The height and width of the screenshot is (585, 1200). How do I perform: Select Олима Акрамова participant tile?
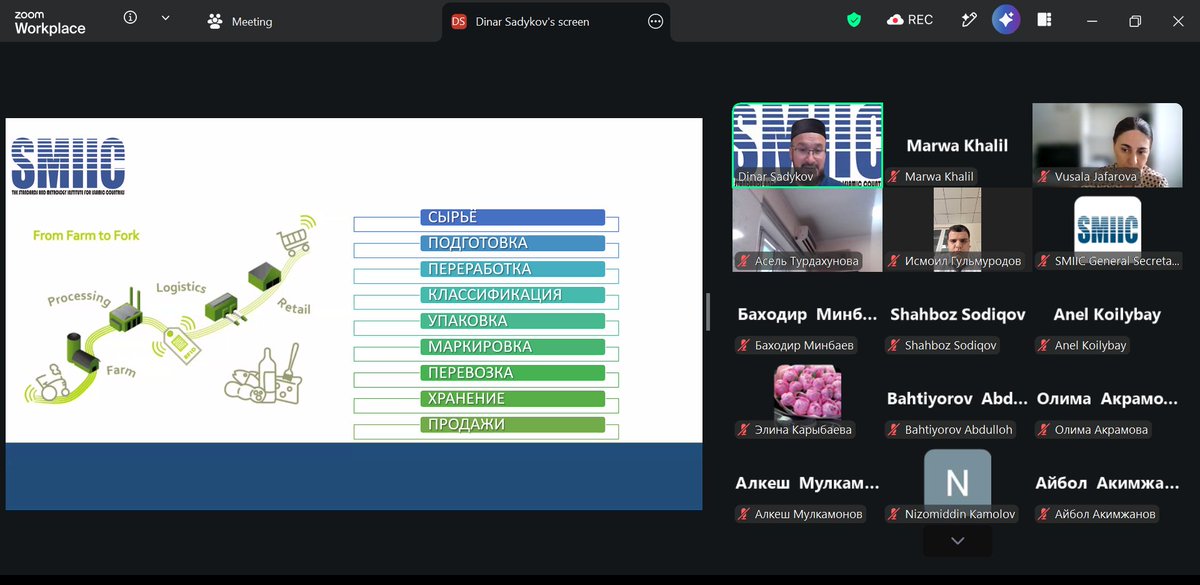(x=1107, y=399)
